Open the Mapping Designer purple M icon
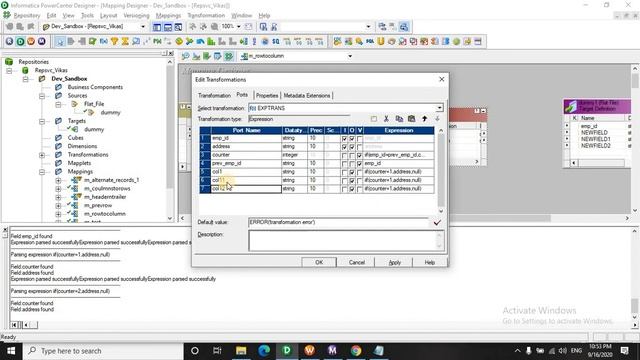Viewport: 640px width, 360px height. pyautogui.click(x=42, y=41)
